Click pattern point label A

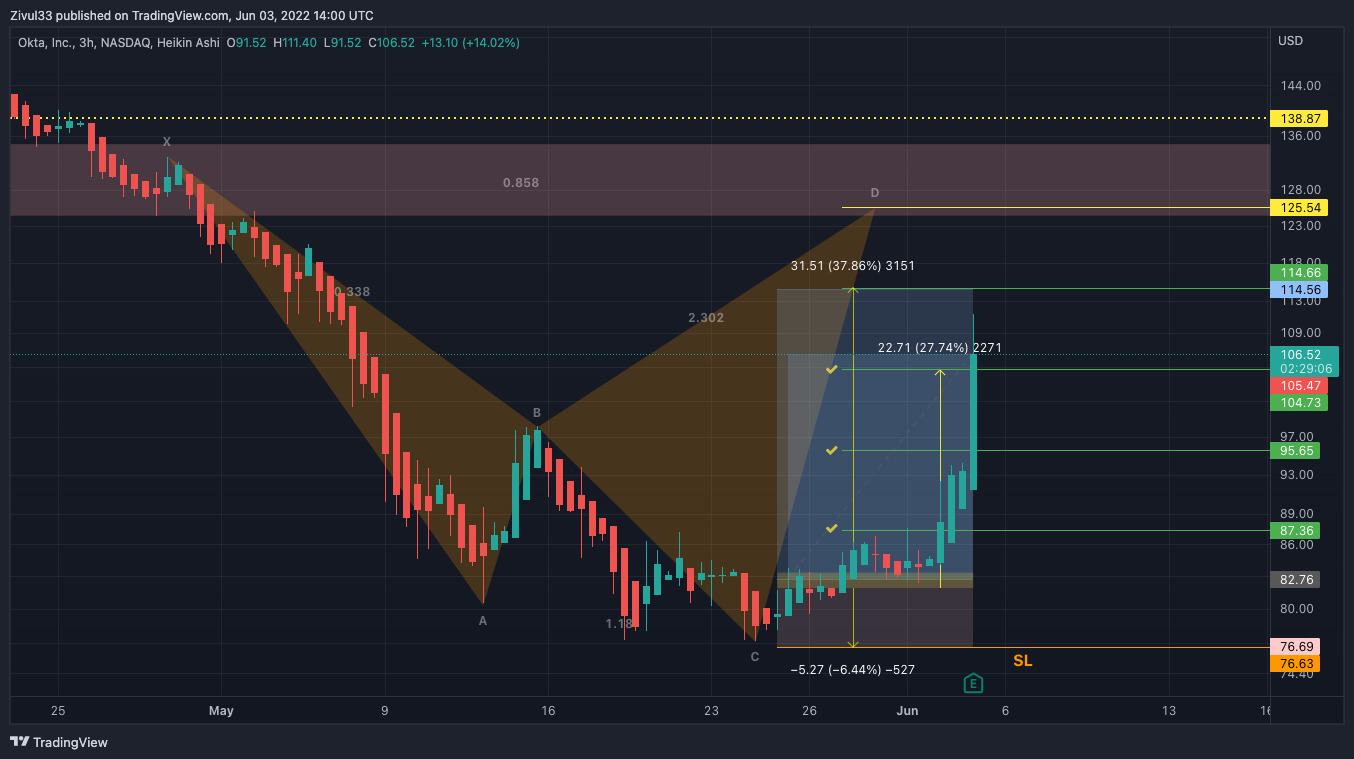[482, 621]
